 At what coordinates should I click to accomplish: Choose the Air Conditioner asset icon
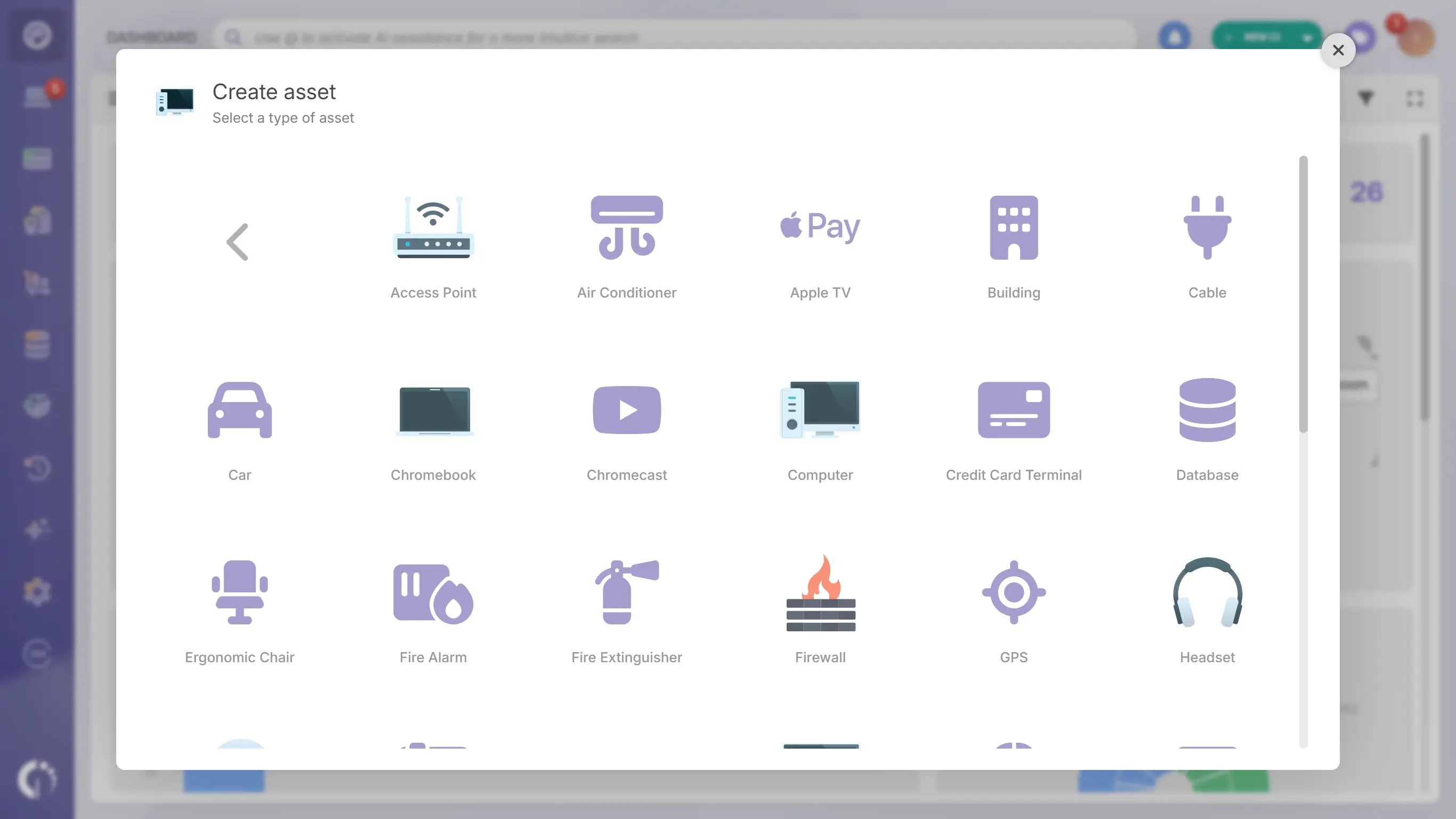point(626,227)
